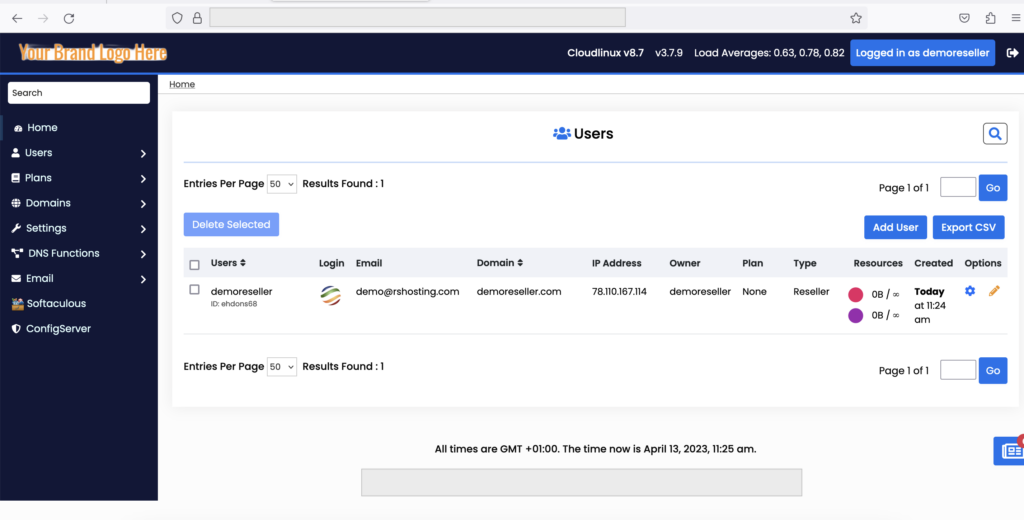The height and width of the screenshot is (520, 1024).
Task: Expand the Users sidebar menu
Action: [79, 153]
